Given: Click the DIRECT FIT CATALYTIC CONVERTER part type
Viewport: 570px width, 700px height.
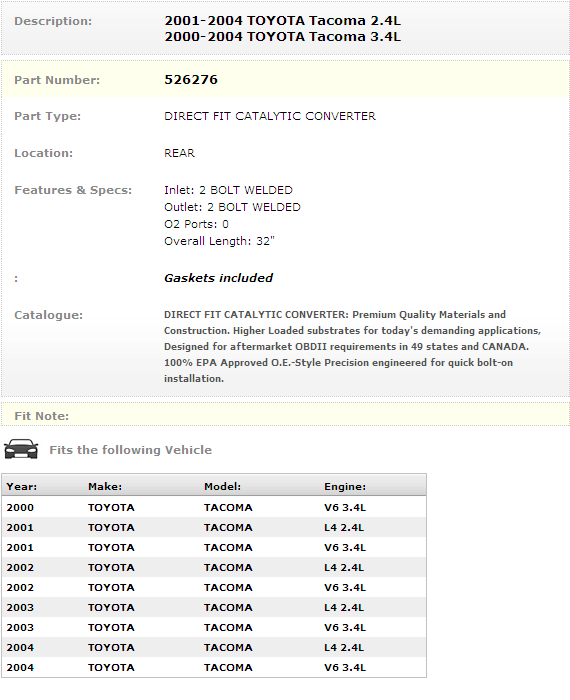Looking at the screenshot, I should tap(270, 116).
